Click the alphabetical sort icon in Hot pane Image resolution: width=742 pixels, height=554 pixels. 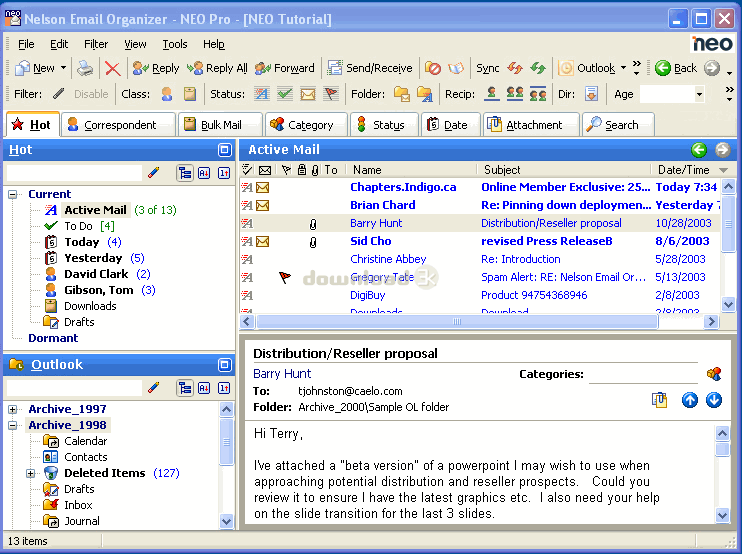tap(204, 173)
